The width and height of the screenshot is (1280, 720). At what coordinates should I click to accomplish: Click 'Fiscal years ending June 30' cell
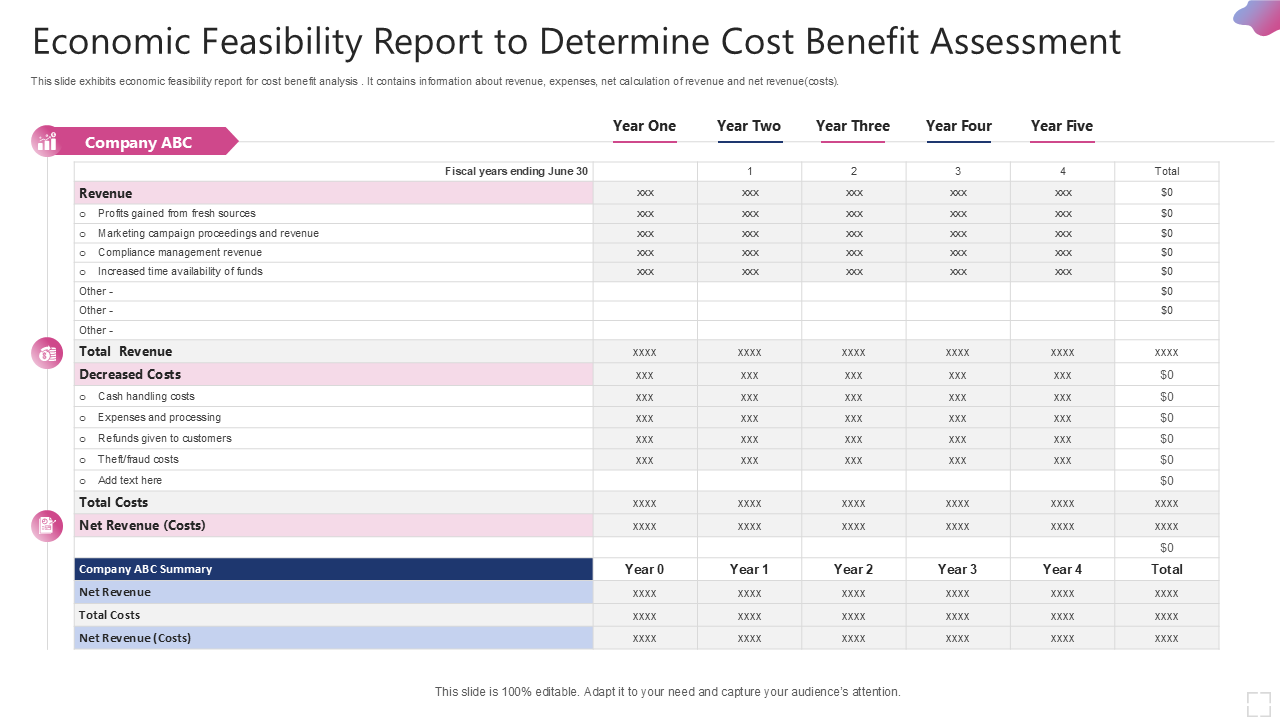click(x=334, y=171)
